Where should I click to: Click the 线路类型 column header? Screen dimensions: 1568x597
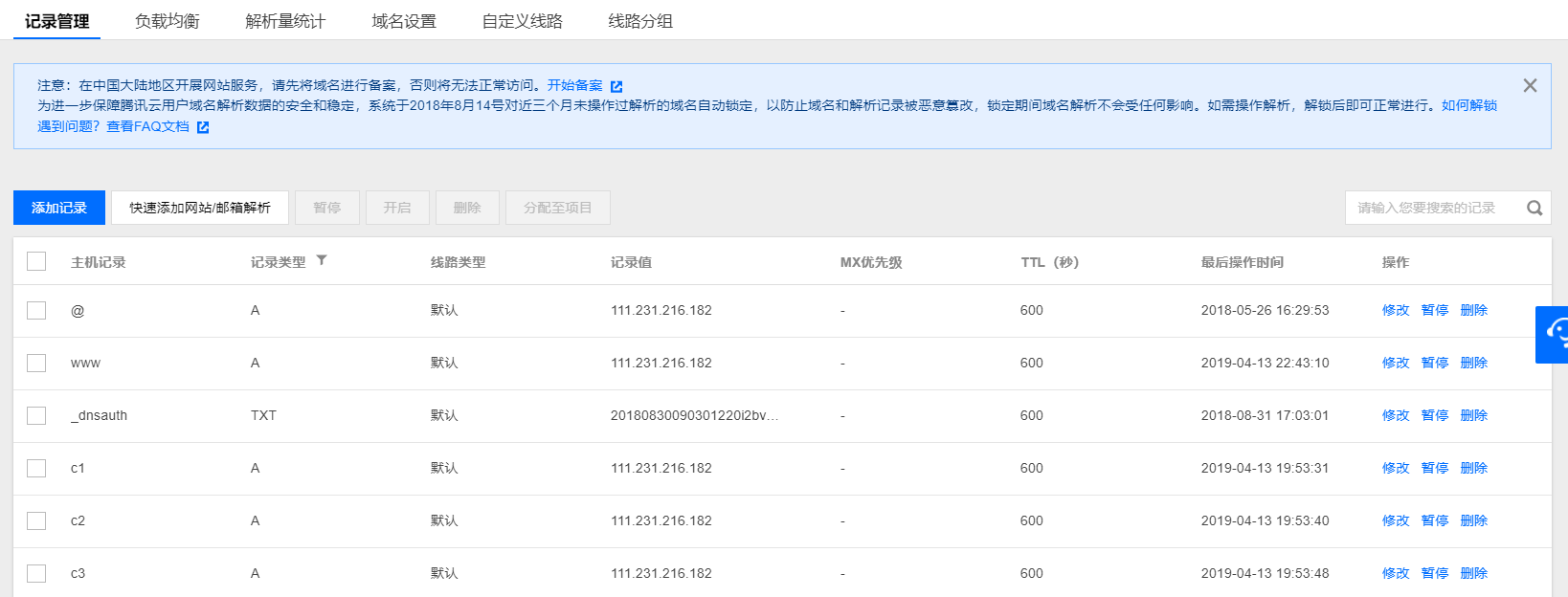[x=459, y=262]
